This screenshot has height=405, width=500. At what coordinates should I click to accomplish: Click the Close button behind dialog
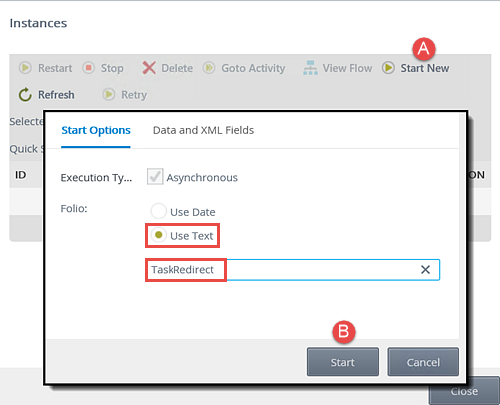tap(464, 391)
